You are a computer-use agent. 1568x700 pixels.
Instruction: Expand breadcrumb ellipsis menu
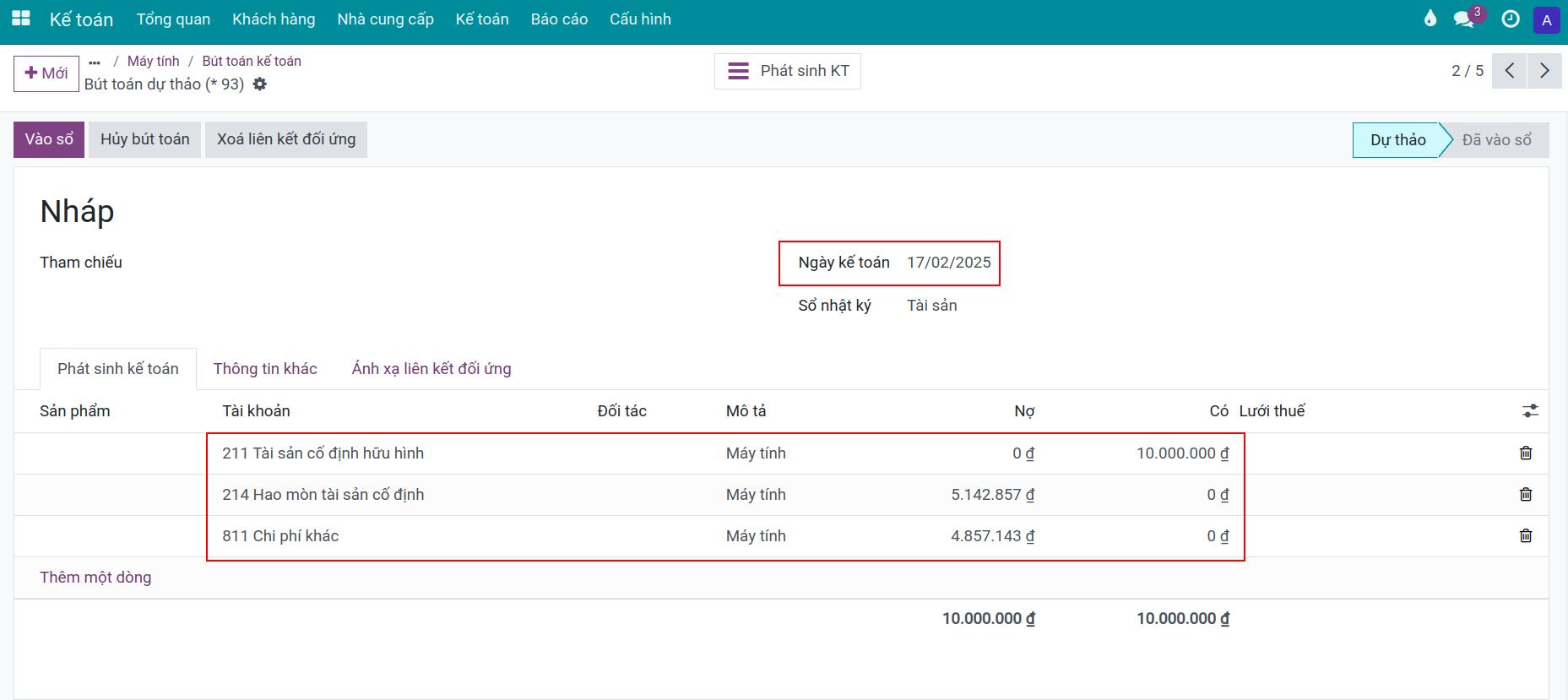click(x=95, y=62)
